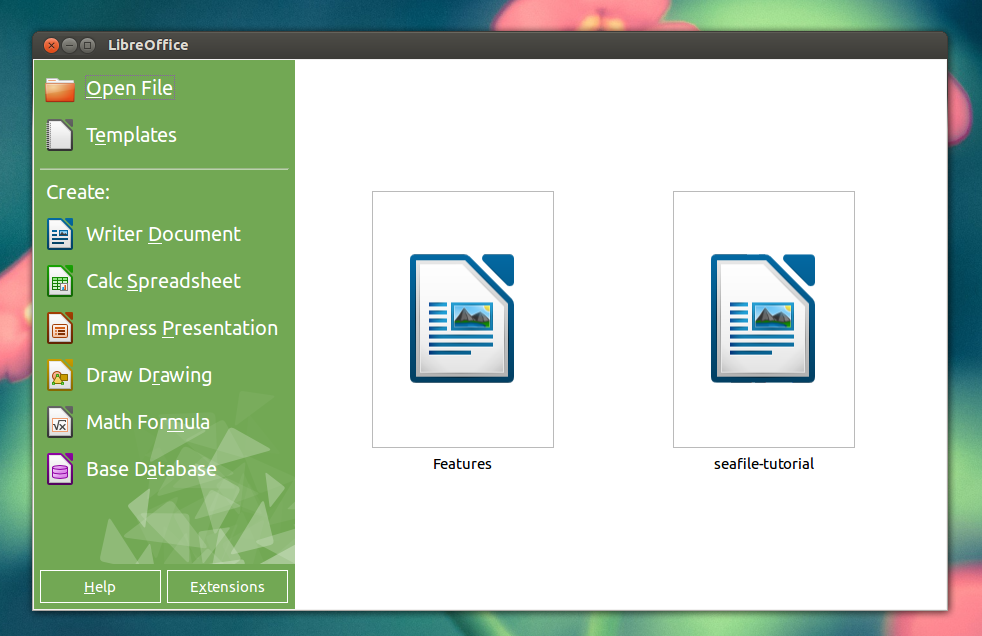982x636 pixels.
Task: Open the Extensions dialog
Action: 227,586
